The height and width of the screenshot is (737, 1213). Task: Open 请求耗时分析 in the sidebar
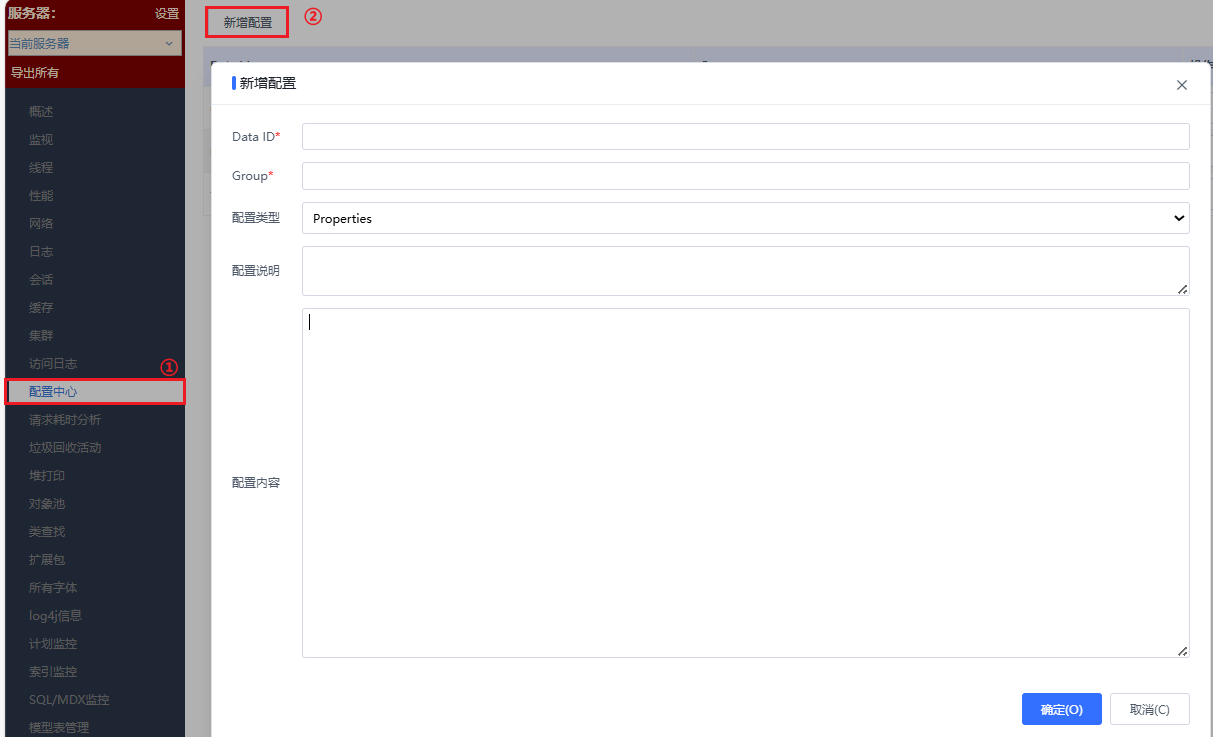[x=65, y=420]
